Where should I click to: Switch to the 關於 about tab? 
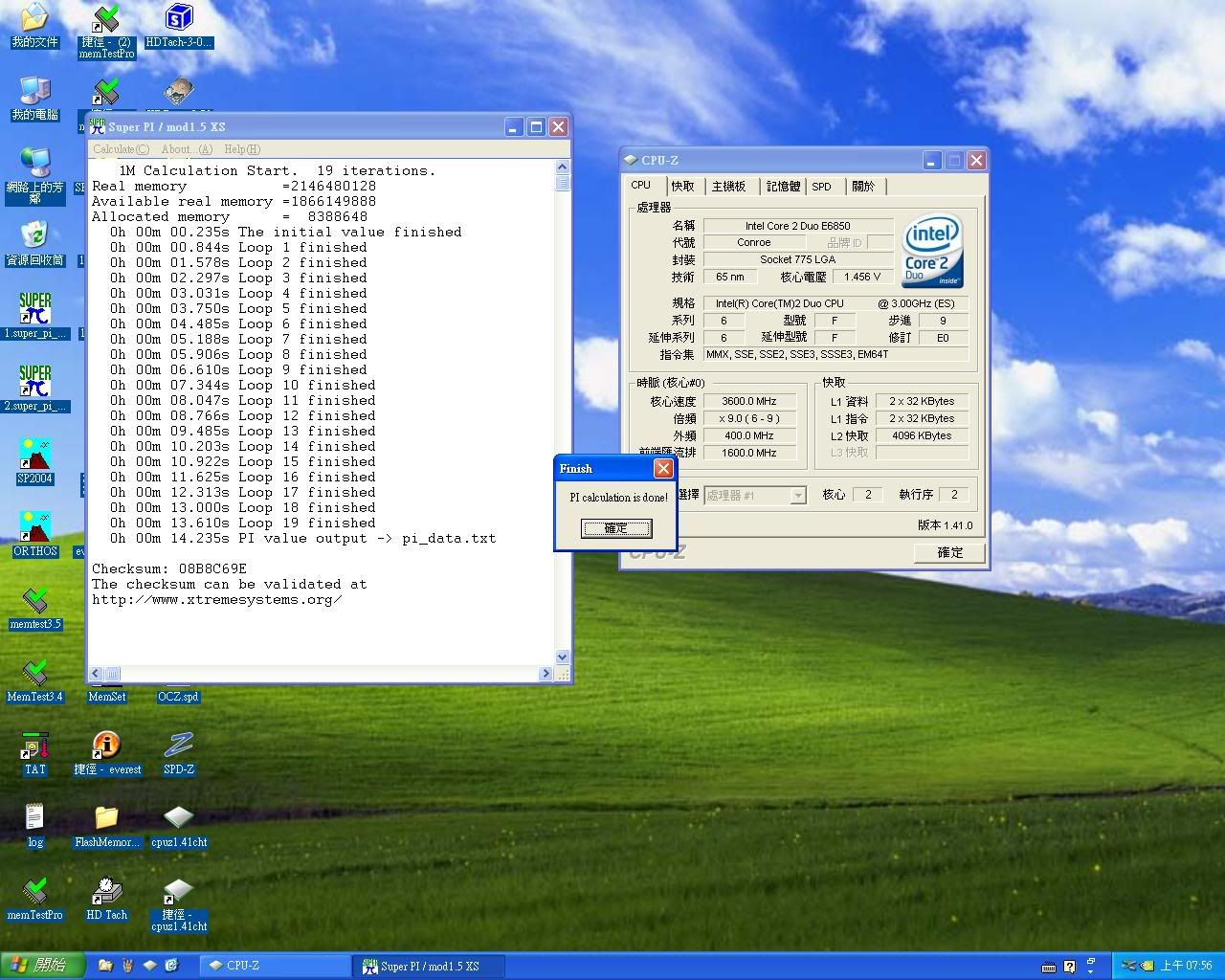point(863,187)
